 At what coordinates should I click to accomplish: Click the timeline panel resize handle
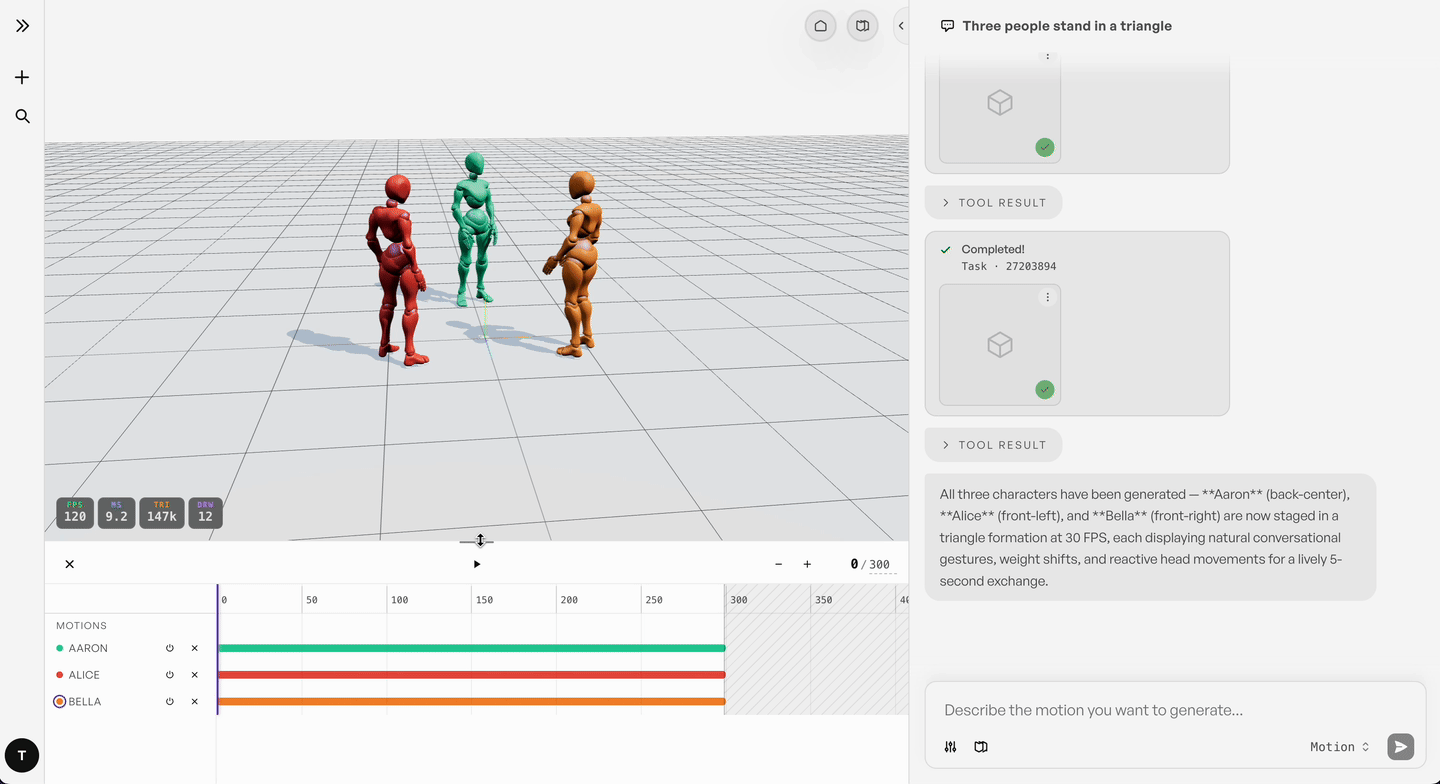click(x=477, y=541)
